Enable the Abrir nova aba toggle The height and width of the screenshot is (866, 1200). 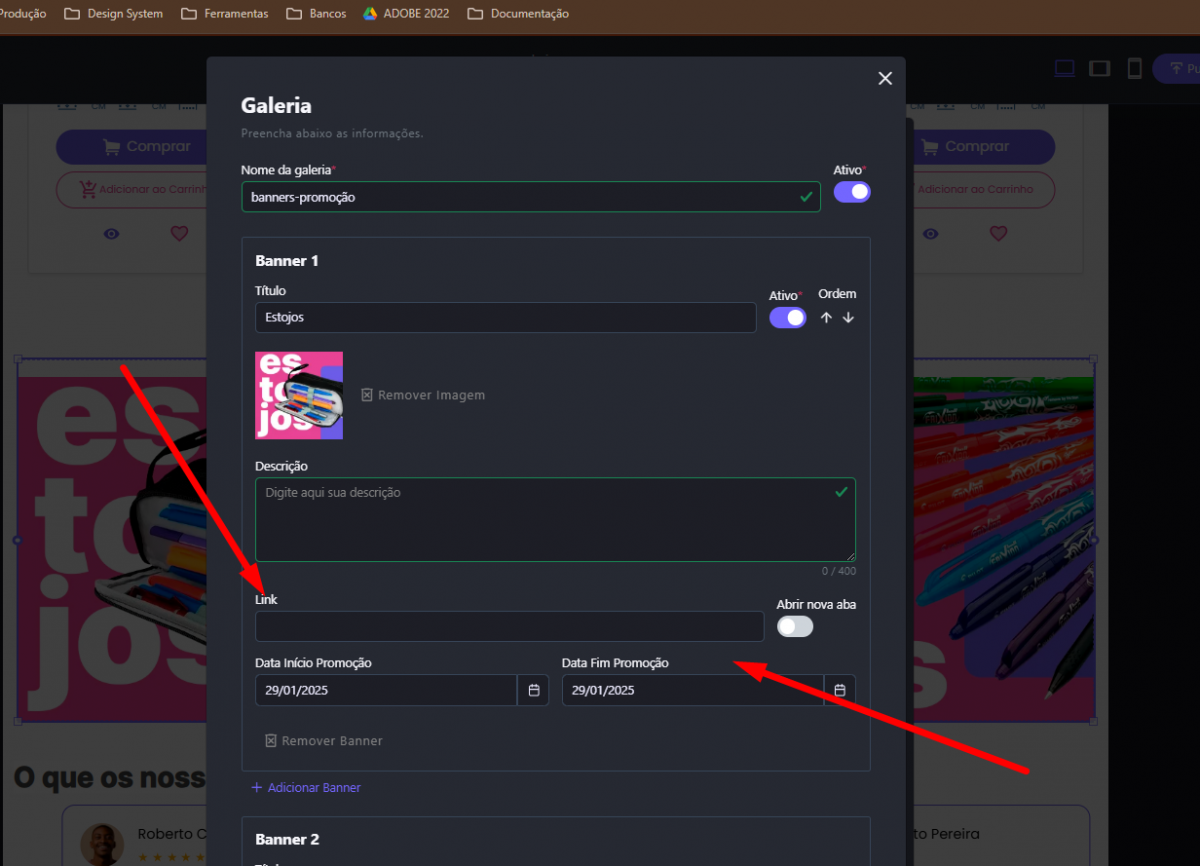pos(795,627)
